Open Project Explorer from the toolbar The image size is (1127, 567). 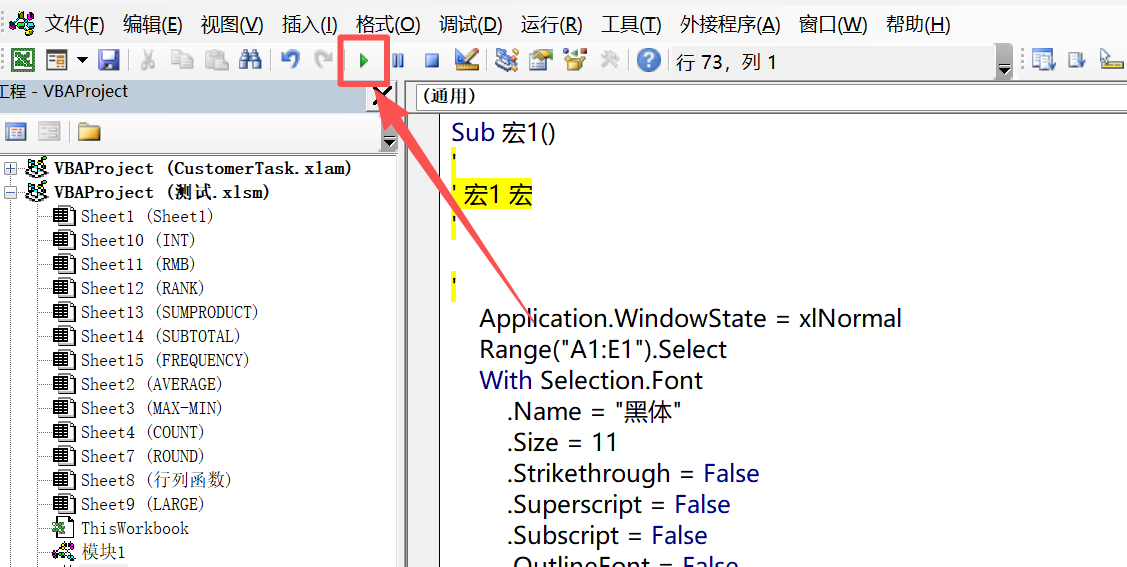click(507, 61)
